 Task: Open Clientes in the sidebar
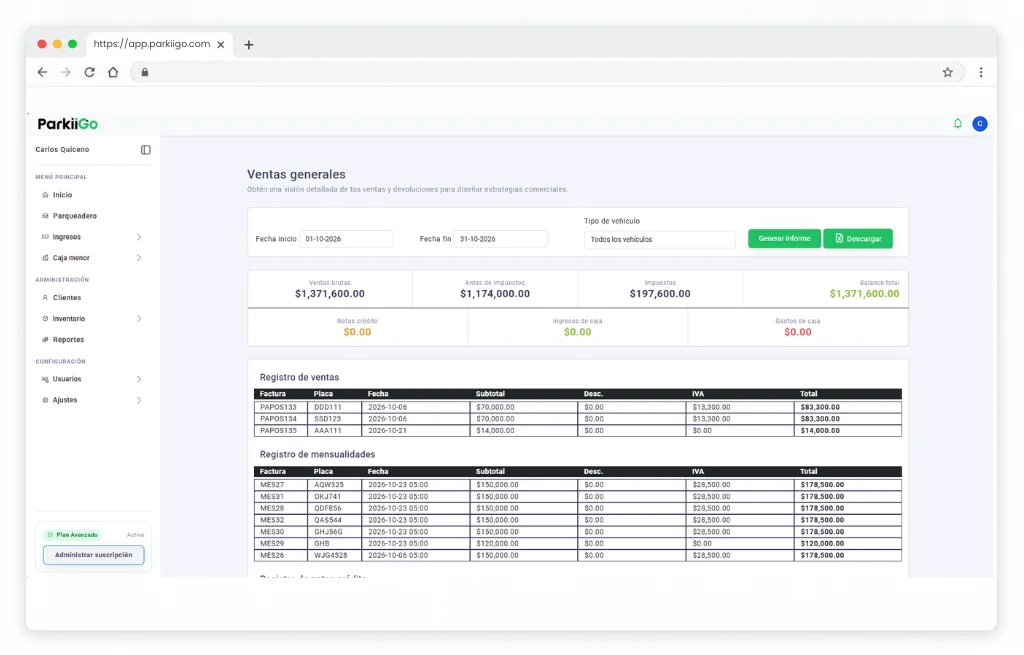click(x=67, y=298)
